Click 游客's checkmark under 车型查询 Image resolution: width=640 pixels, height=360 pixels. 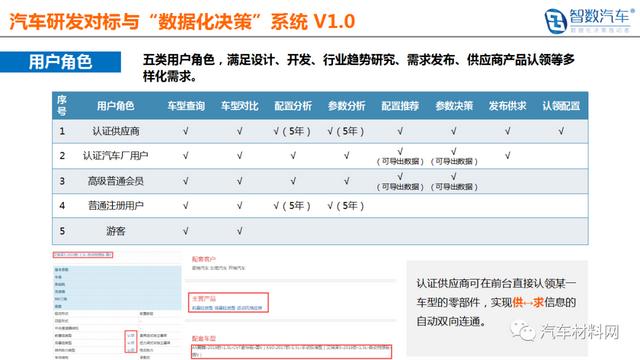186,231
